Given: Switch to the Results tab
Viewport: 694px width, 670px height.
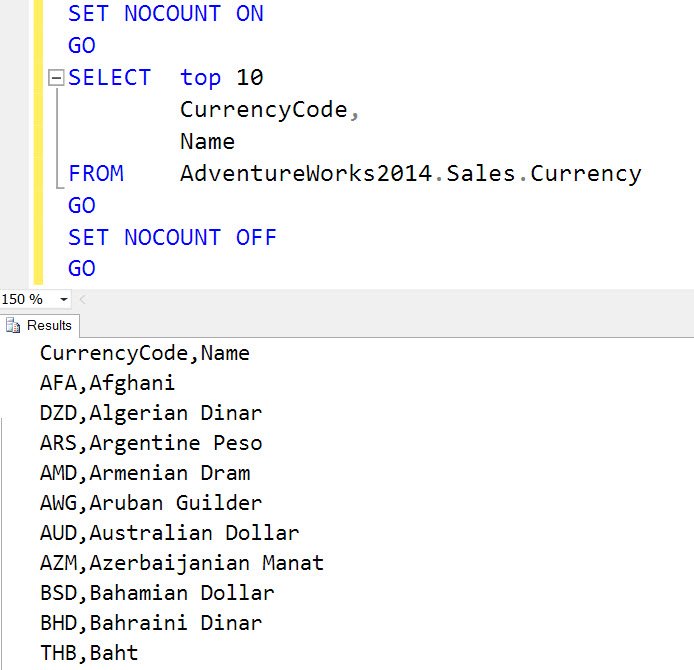Looking at the screenshot, I should [40, 326].
